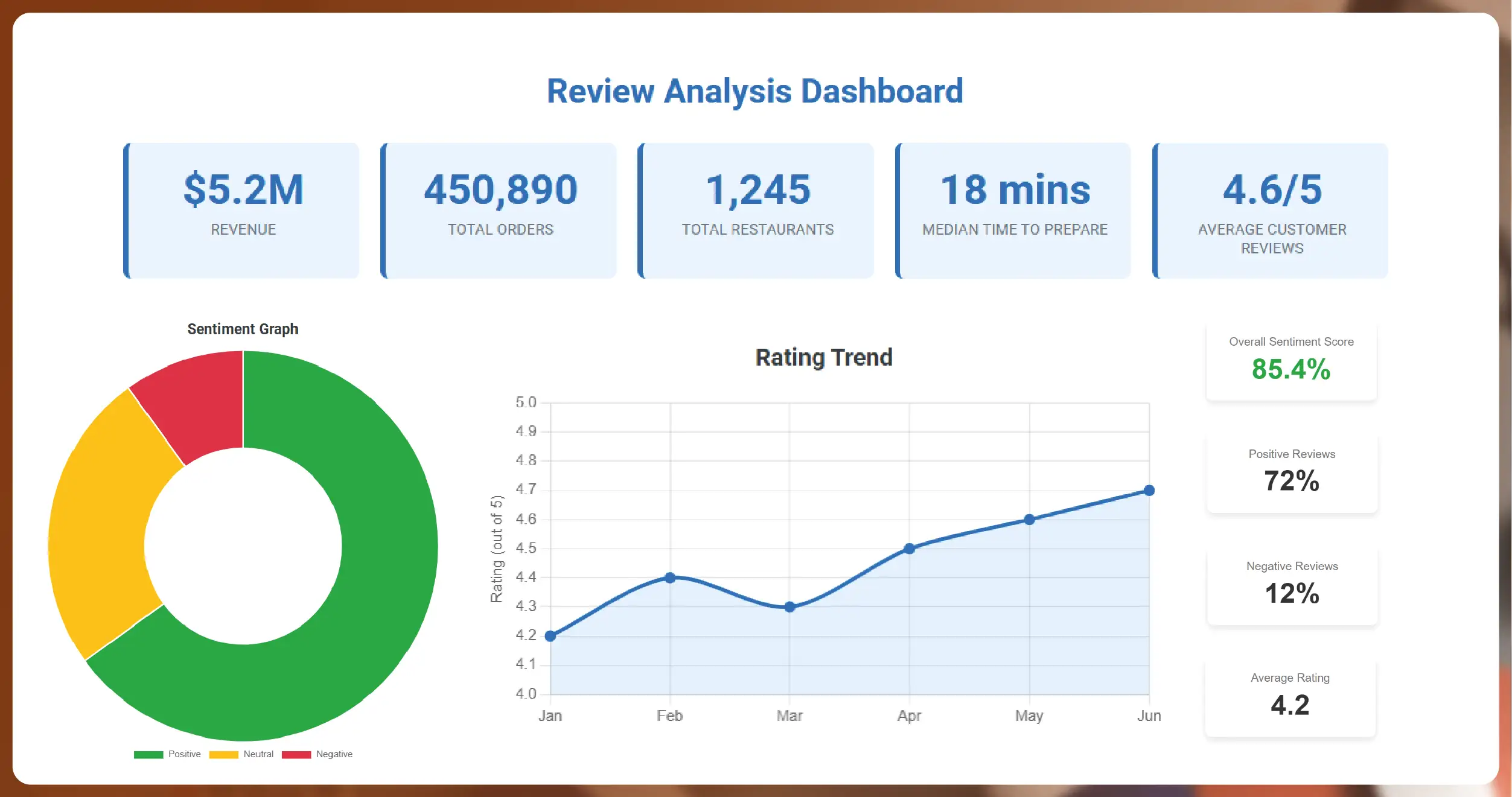Click the Negative Reviews 12% tile
The width and height of the screenshot is (1512, 797).
(x=1292, y=585)
